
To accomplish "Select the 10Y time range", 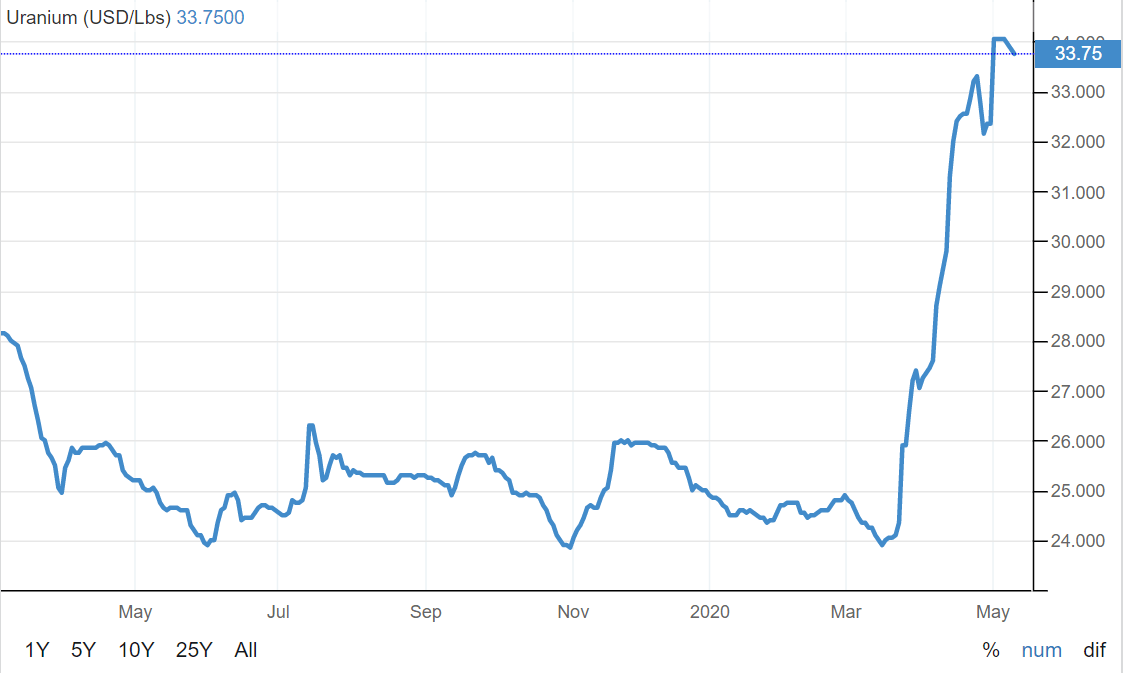I will (136, 650).
